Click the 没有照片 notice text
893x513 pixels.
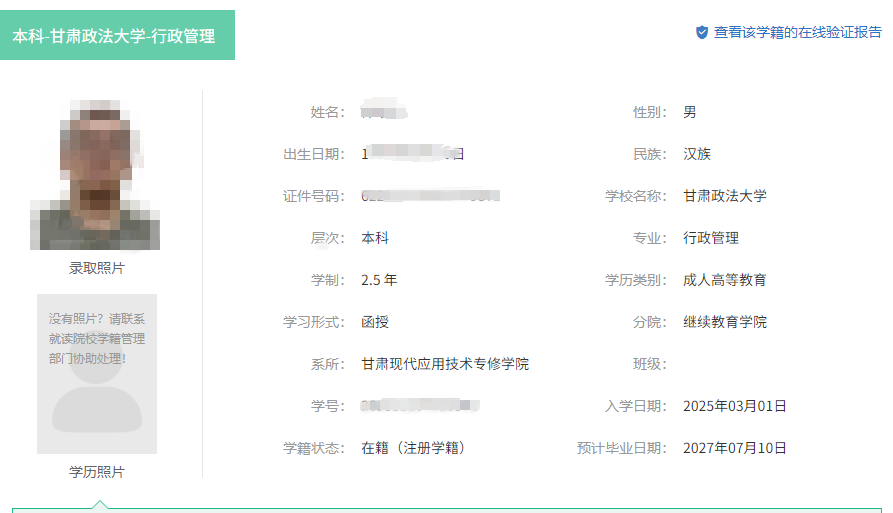tap(97, 339)
